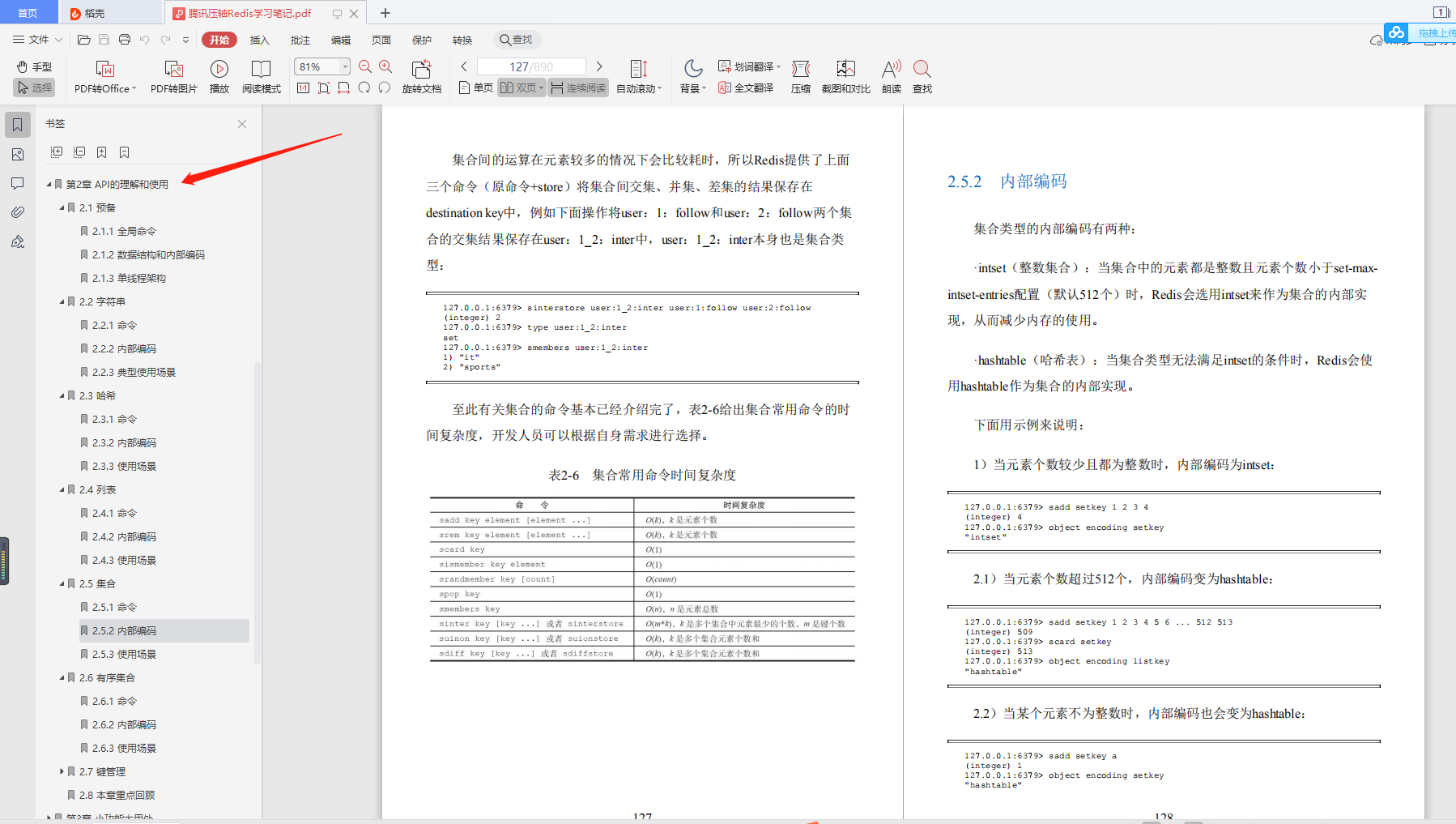
Task: Show bookmarks panel in sidebar
Action: pos(18,125)
